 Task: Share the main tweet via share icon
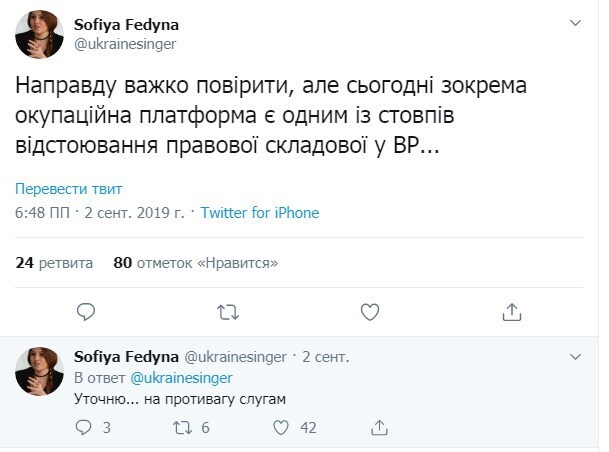[511, 311]
